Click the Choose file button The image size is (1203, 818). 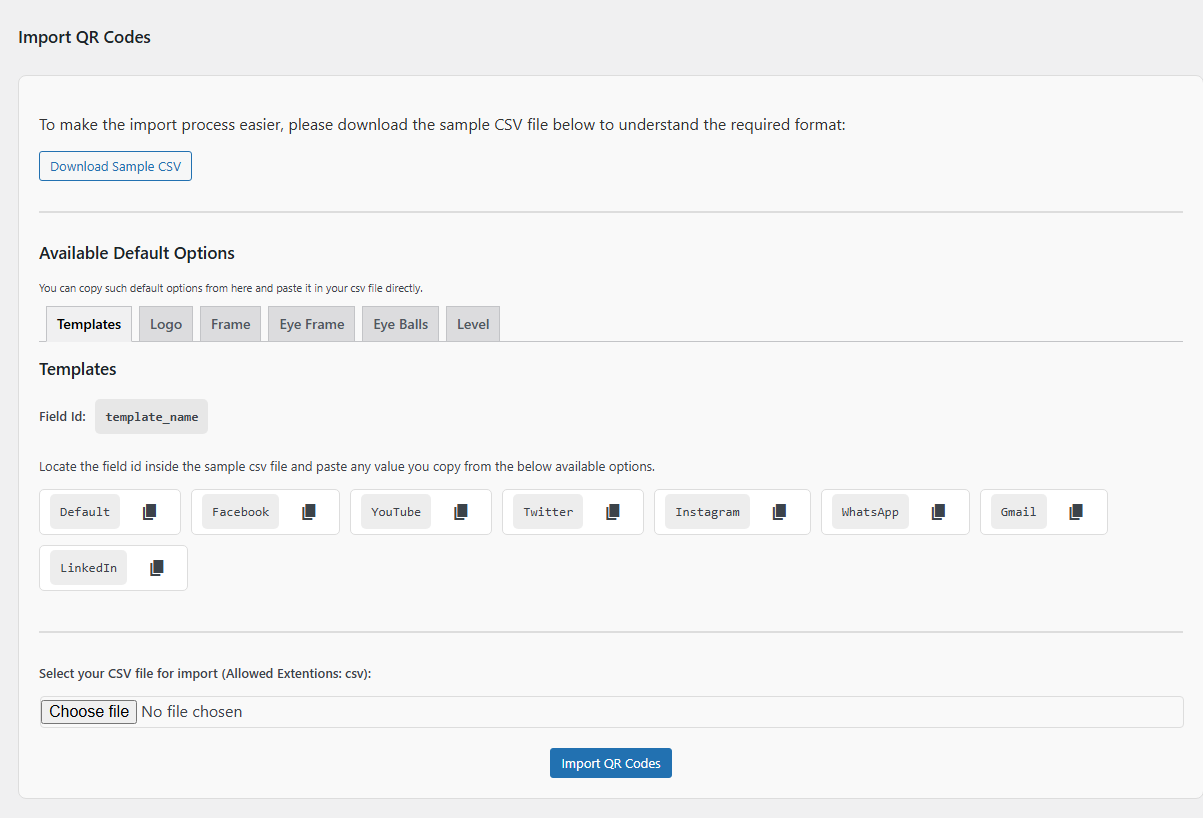pyautogui.click(x=89, y=712)
